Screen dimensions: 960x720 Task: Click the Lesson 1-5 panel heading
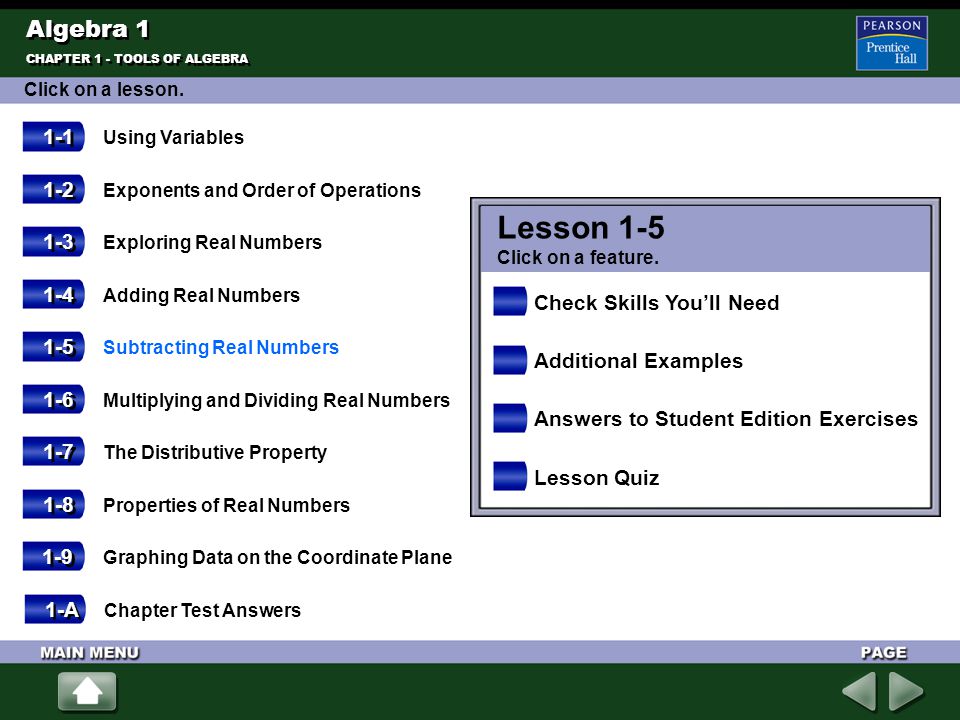click(581, 228)
